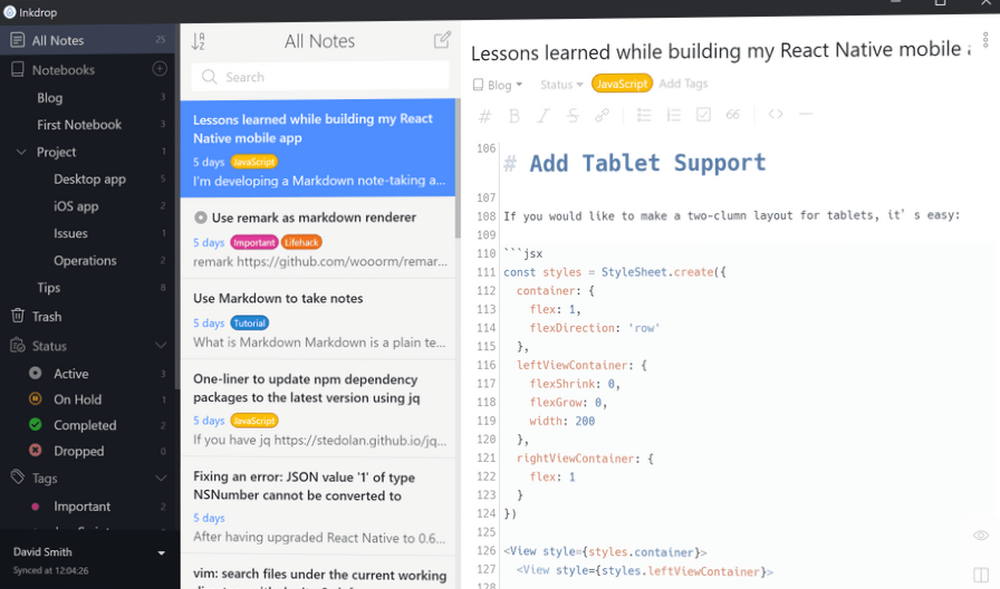The image size is (1000, 589).
Task: Create a new note with compose icon
Action: [x=442, y=40]
